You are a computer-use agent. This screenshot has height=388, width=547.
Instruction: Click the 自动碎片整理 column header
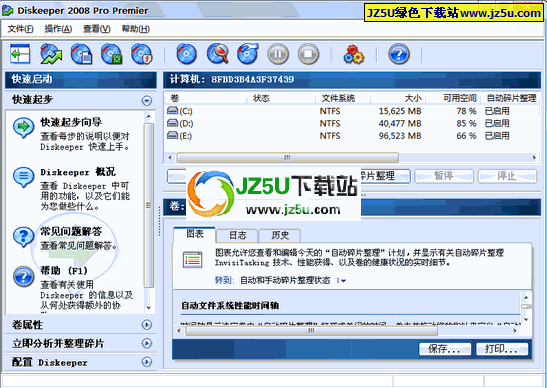tap(510, 98)
